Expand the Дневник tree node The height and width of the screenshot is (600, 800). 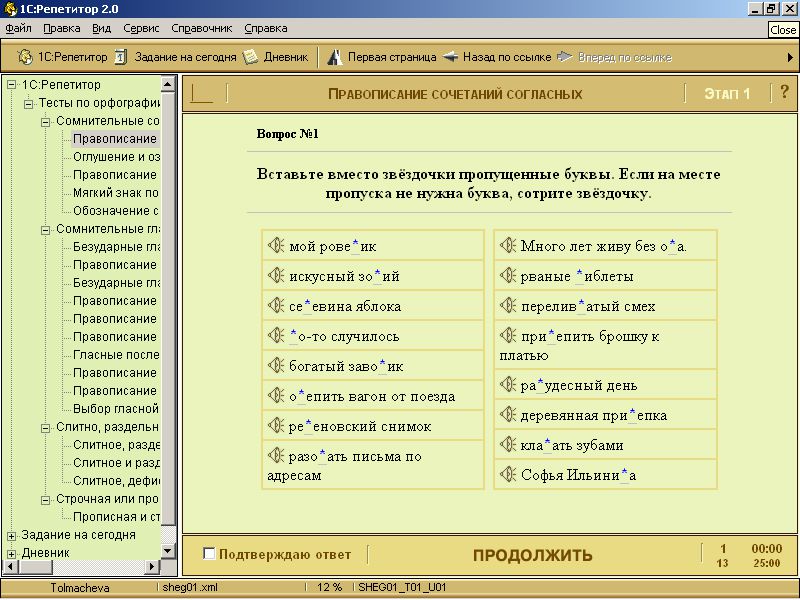tap(12, 552)
